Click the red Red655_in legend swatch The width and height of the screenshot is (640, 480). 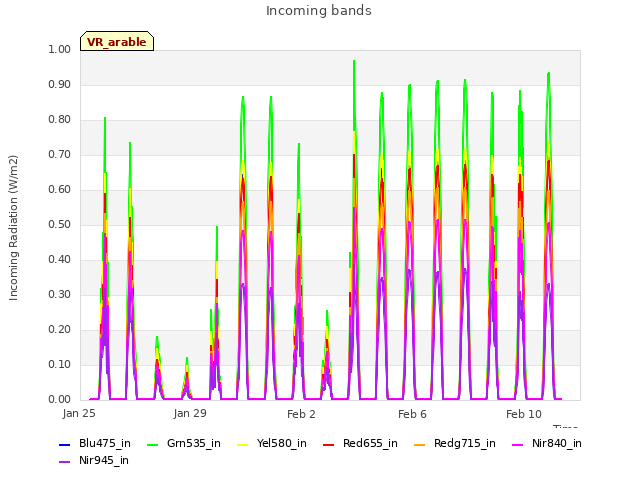coord(329,444)
